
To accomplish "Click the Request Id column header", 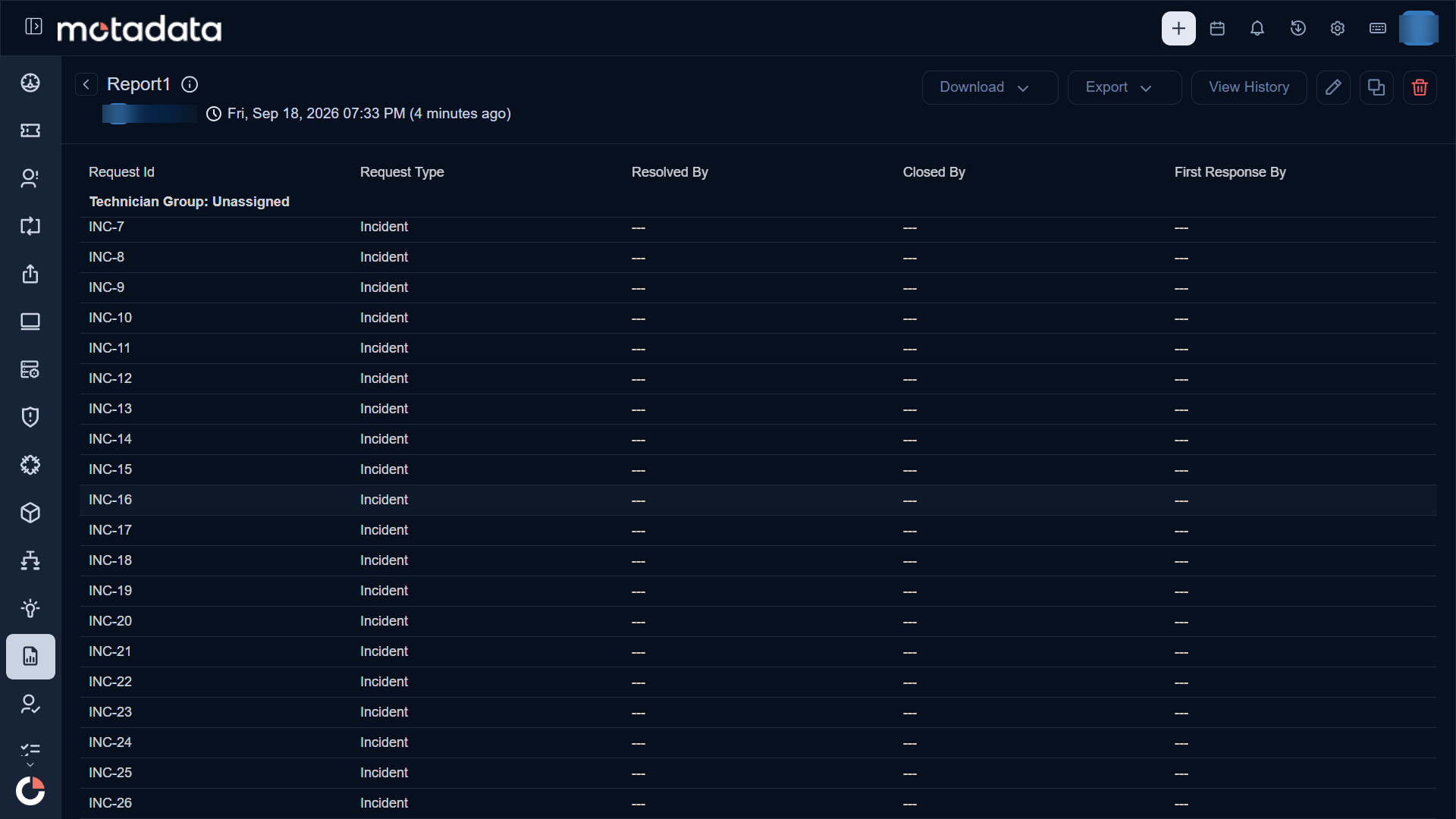I will click(121, 172).
